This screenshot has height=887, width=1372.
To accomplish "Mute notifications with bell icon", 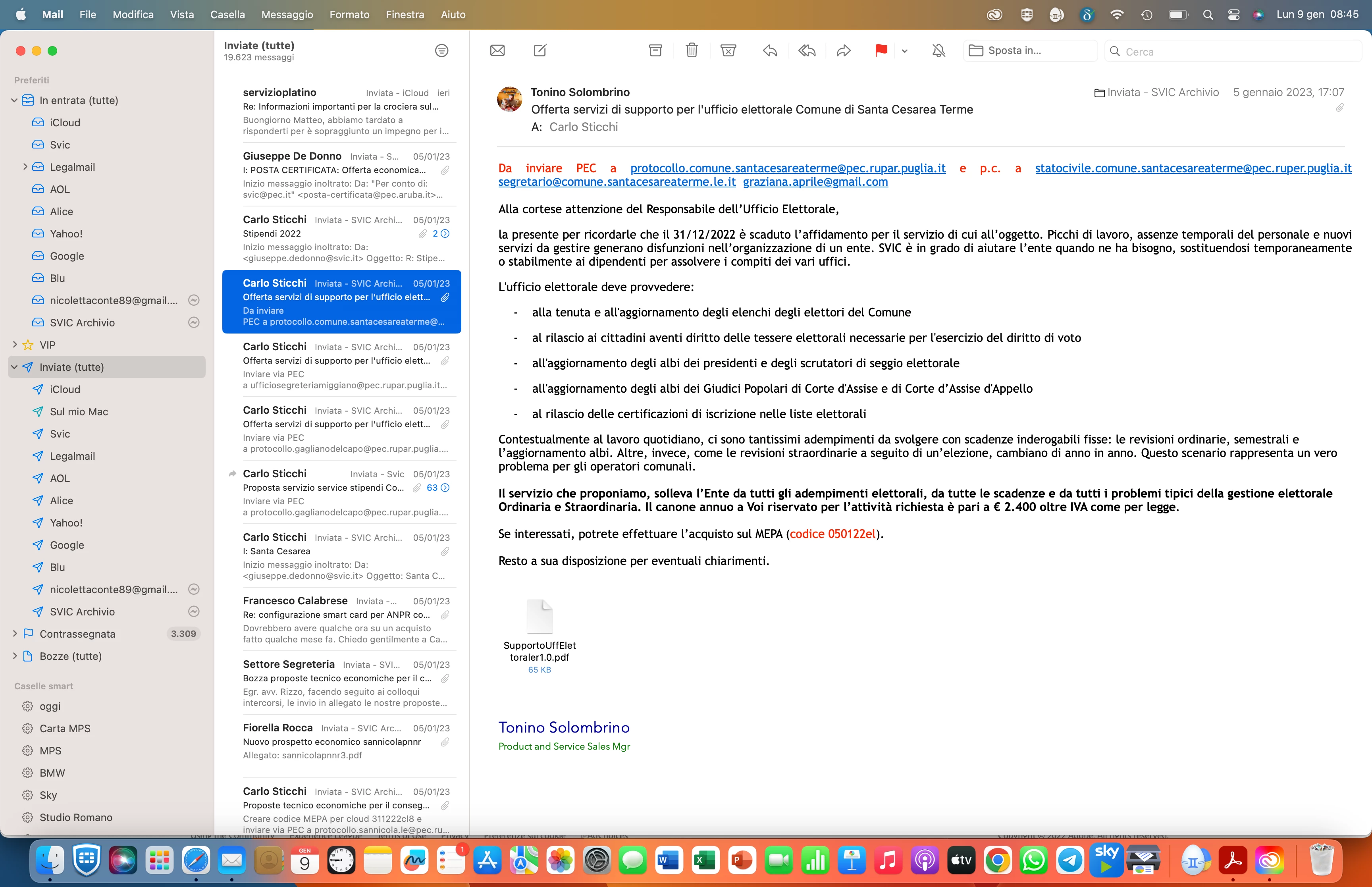I will 938,51.
